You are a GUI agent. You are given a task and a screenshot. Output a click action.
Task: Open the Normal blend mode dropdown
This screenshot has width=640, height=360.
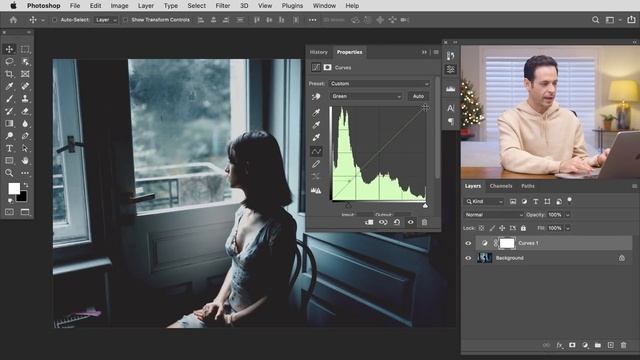pos(494,215)
